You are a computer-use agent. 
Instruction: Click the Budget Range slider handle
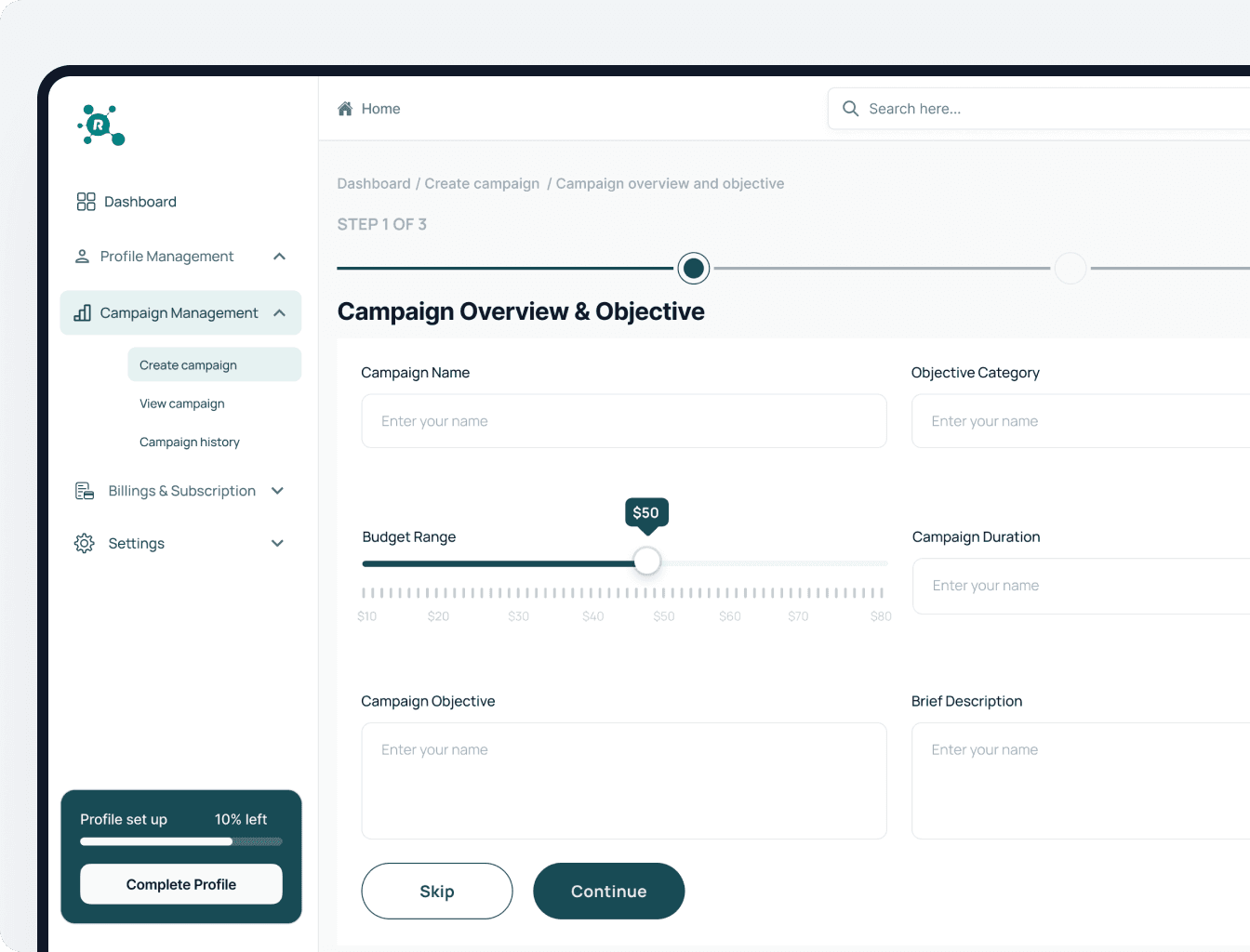(647, 562)
